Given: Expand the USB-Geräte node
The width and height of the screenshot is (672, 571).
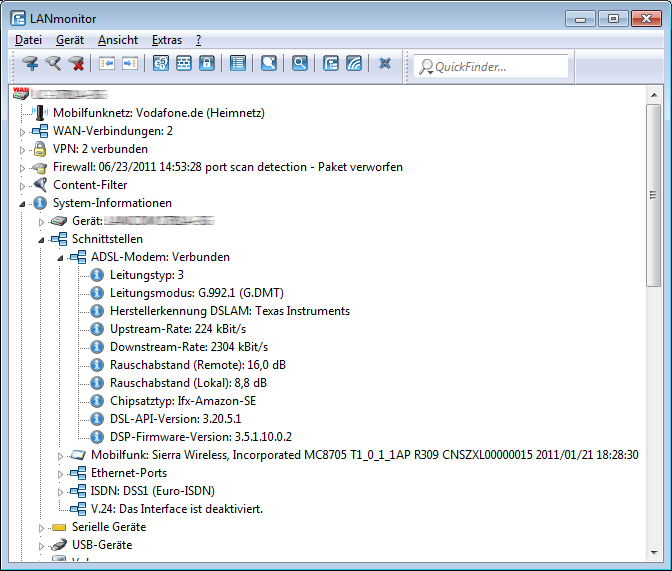Looking at the screenshot, I should click(41, 545).
